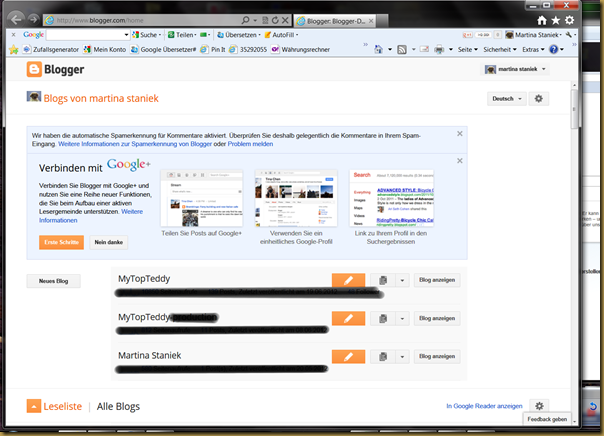The width and height of the screenshot is (604, 436).
Task: Click Blog anzeigen for MyTopTeddy
Action: click(x=437, y=280)
